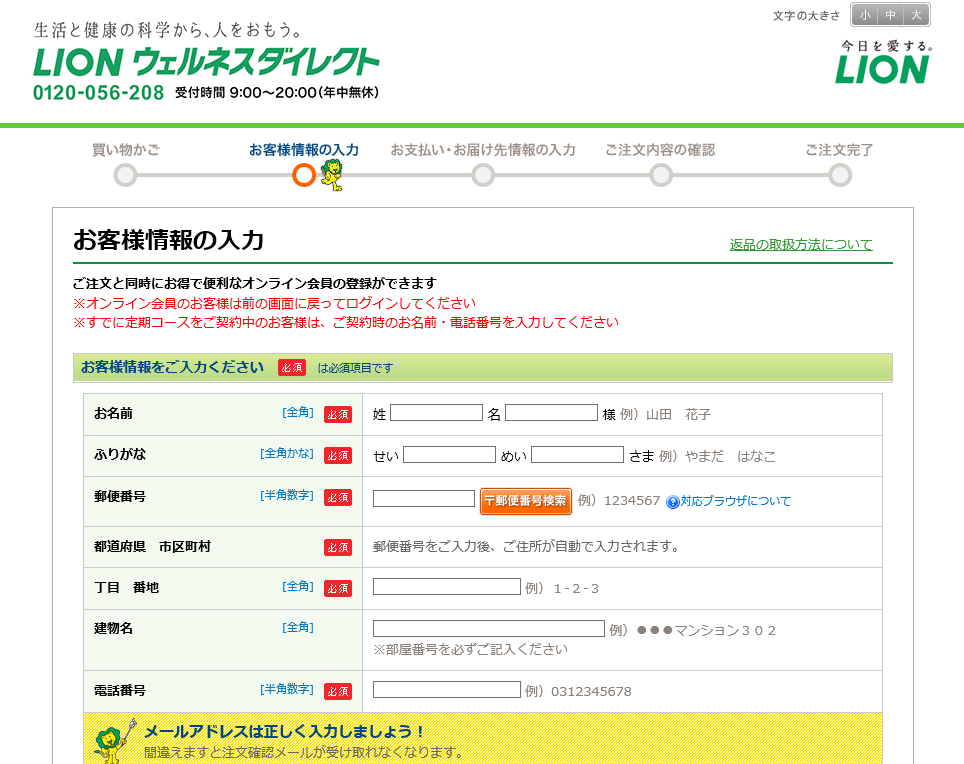Click the ご注文完了 step circle
Screen dimensions: 964x764
(840, 175)
